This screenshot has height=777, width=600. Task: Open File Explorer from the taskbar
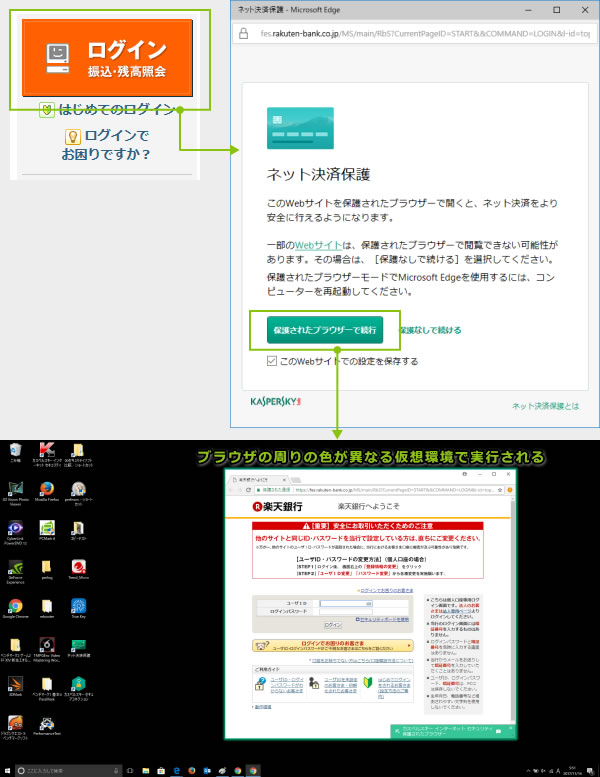coord(146,771)
